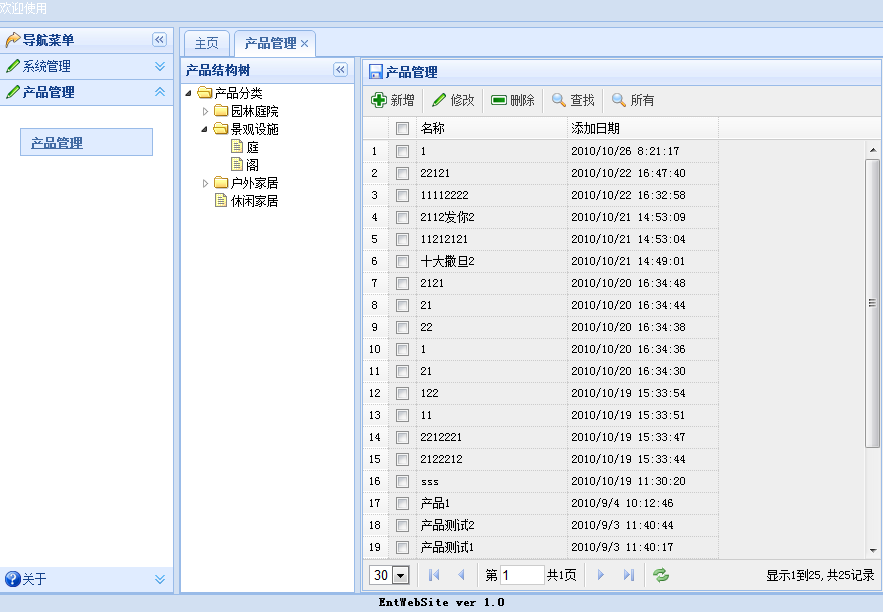
Task: Select the 园林庭院 tree label
Action: (x=255, y=111)
